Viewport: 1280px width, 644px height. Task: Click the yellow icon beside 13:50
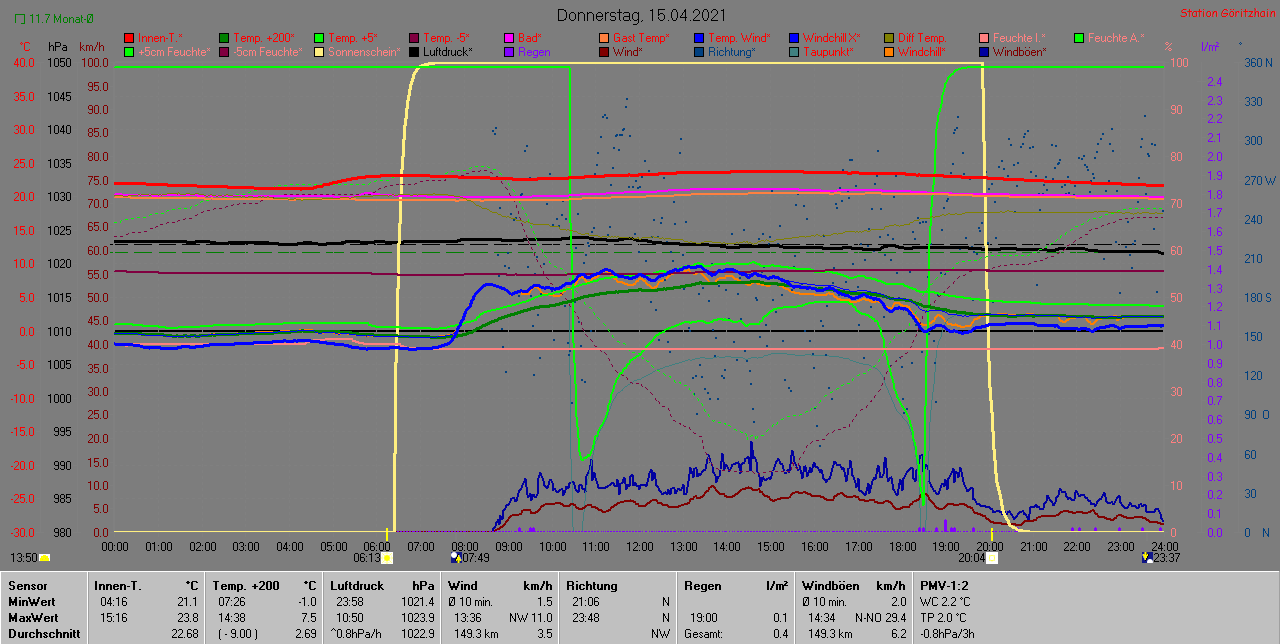tap(44, 558)
